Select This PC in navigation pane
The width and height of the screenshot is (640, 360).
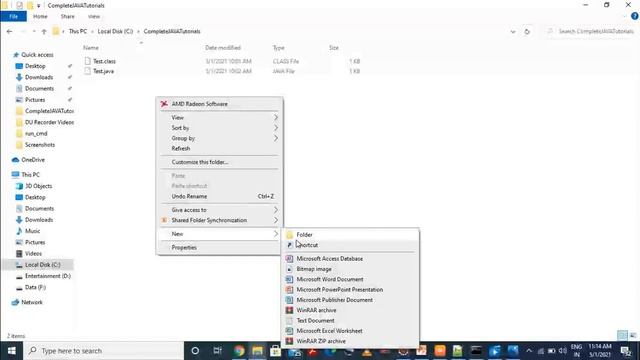point(30,175)
